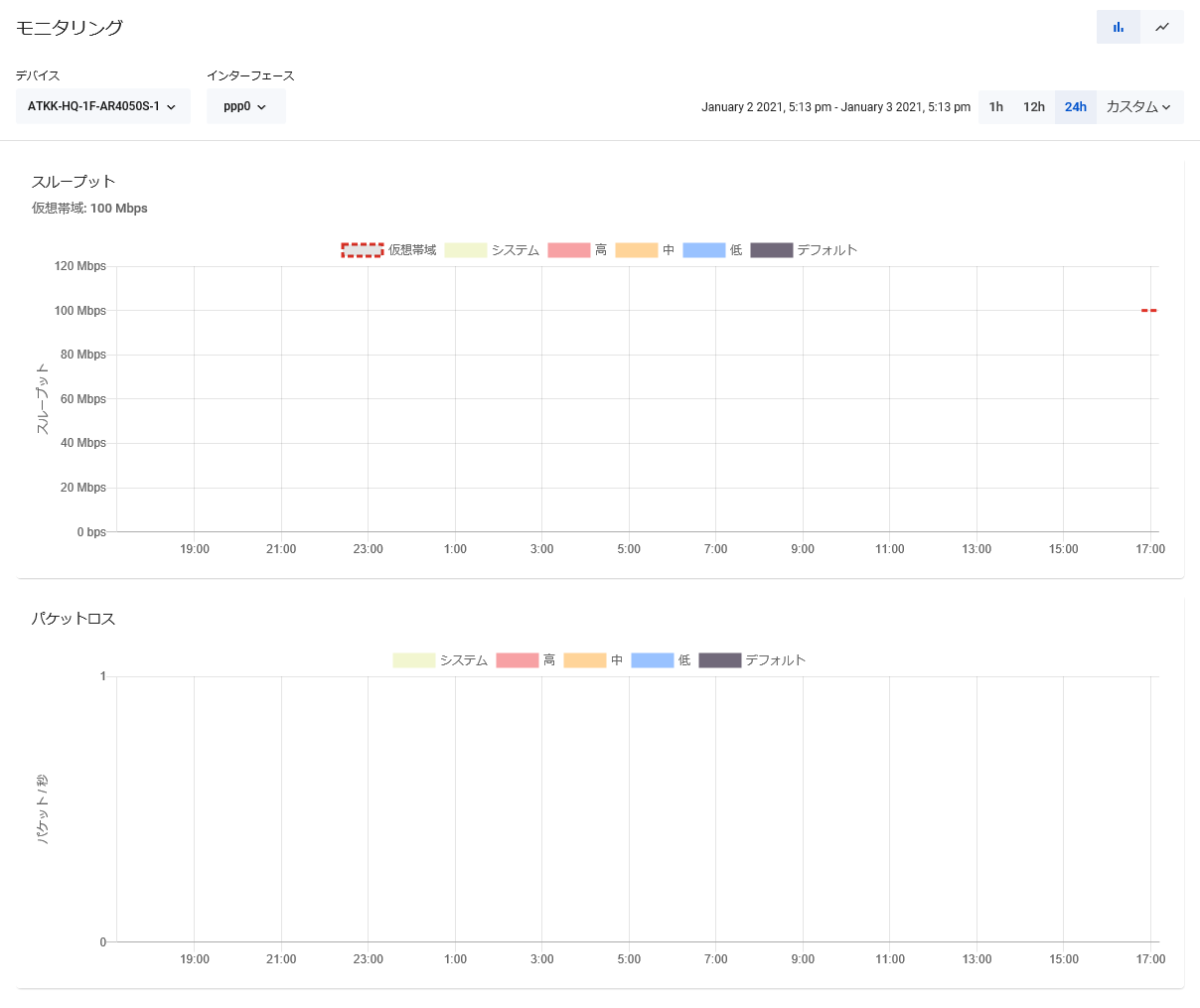Click the 仮想帯域: 100 Mbps label
The width and height of the screenshot is (1200, 1008).
pos(89,209)
